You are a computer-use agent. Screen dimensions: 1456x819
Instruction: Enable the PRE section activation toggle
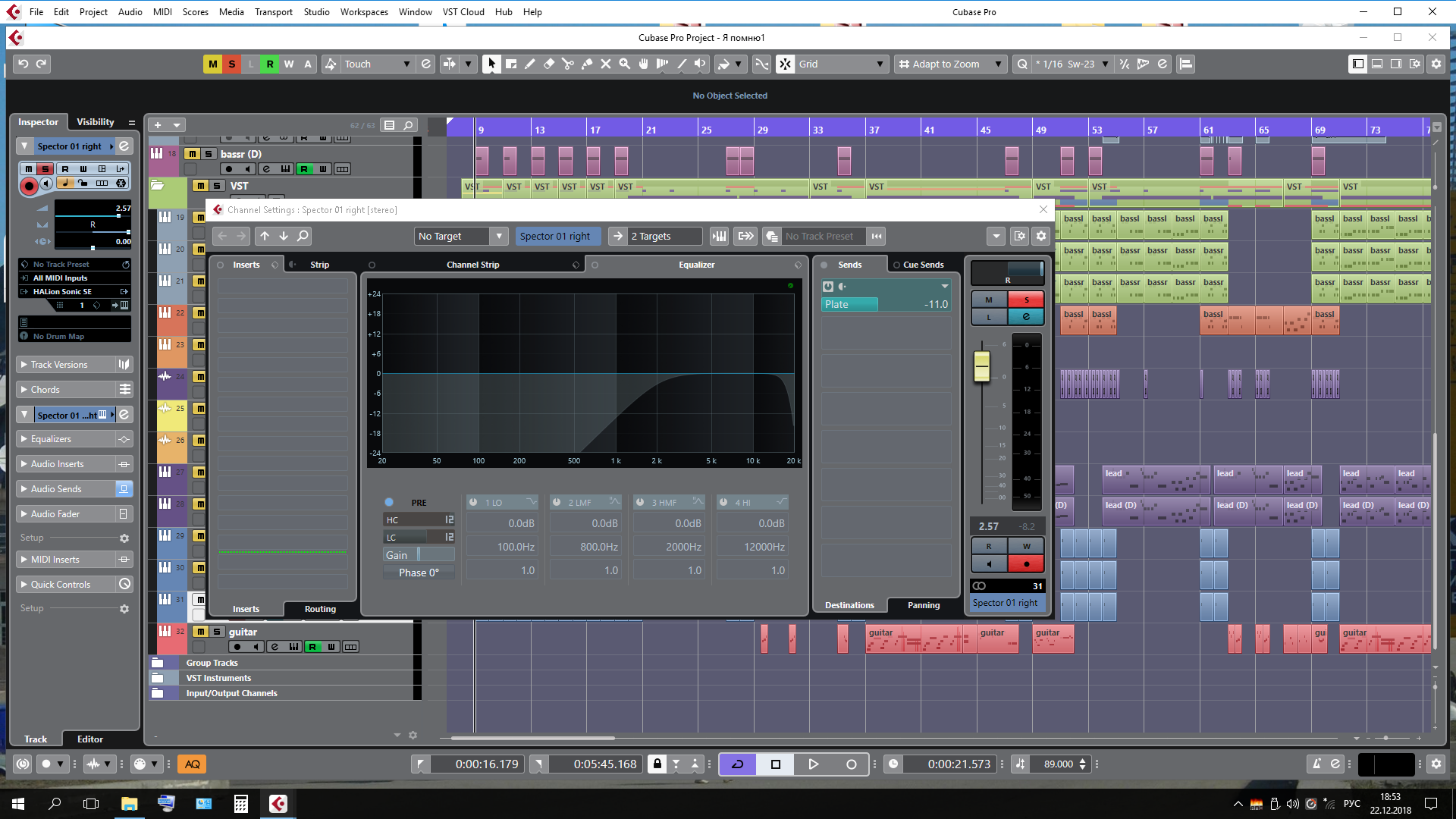pyautogui.click(x=389, y=502)
